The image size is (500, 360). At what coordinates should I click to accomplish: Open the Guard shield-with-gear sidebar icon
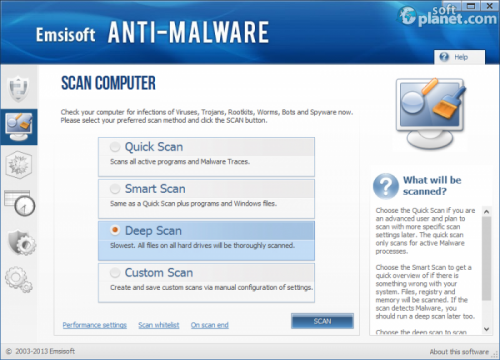click(x=21, y=242)
